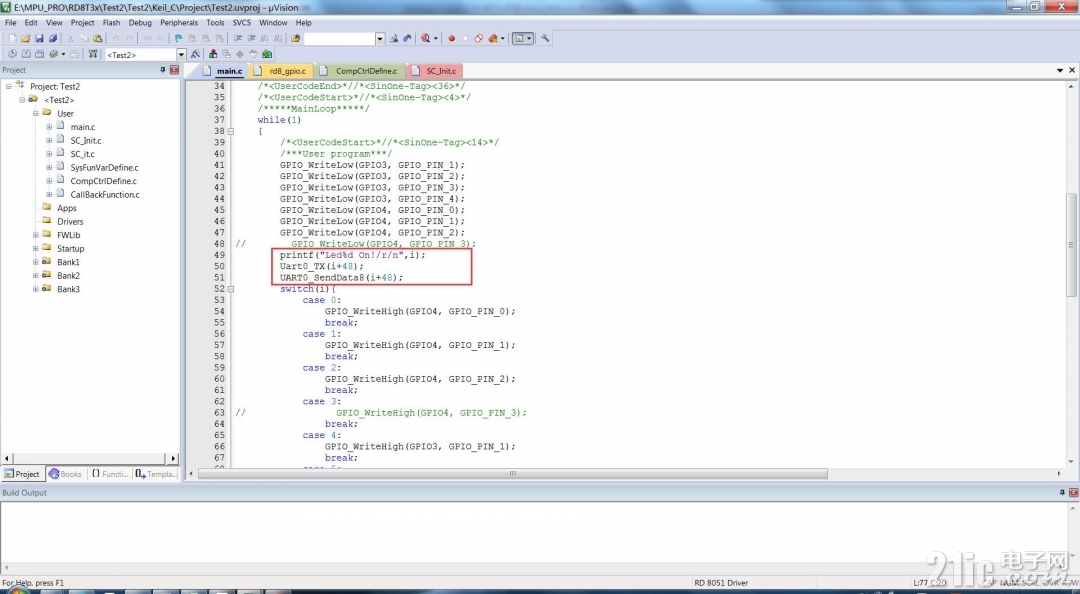
Task: Kill all breakpoints from the toolbar
Action: 492,39
